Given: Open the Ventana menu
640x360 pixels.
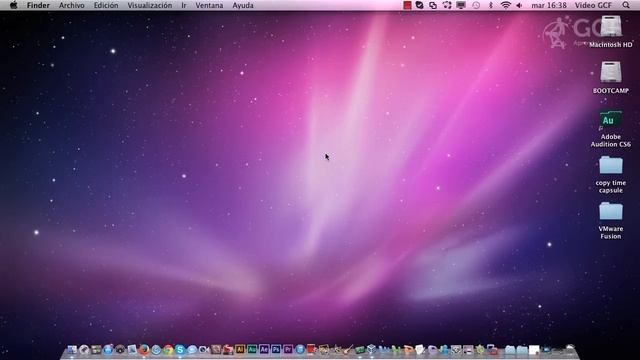Looking at the screenshot, I should (209, 5).
